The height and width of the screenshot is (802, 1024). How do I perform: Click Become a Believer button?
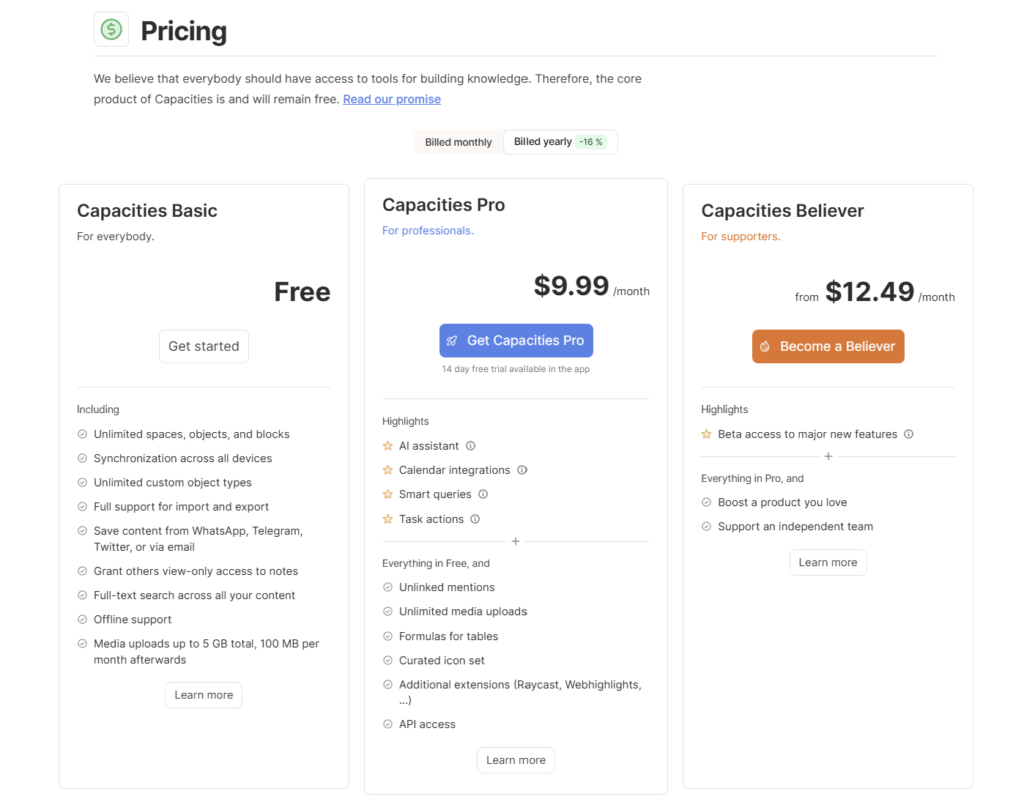coord(828,346)
